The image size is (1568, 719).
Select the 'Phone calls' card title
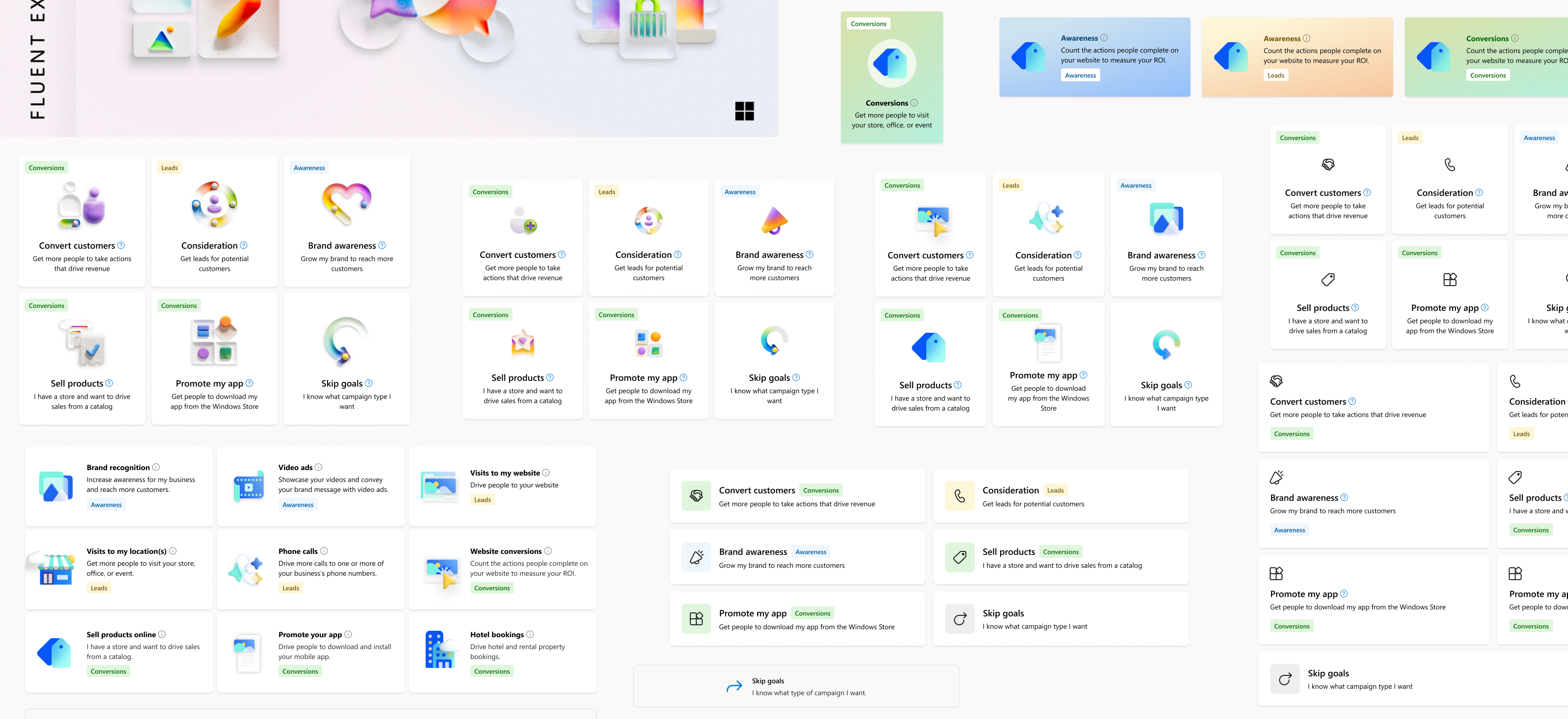pos(298,551)
